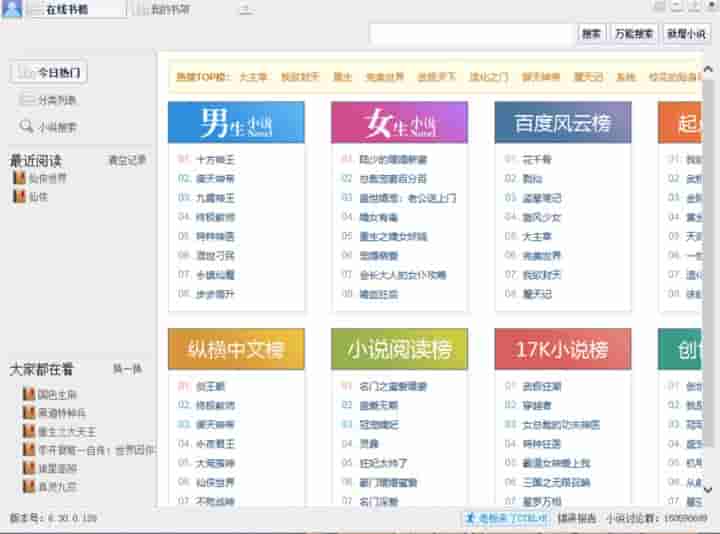The height and width of the screenshot is (534, 720).
Task: Click 清空记录 next to 最近阅读
Action: tap(127, 160)
